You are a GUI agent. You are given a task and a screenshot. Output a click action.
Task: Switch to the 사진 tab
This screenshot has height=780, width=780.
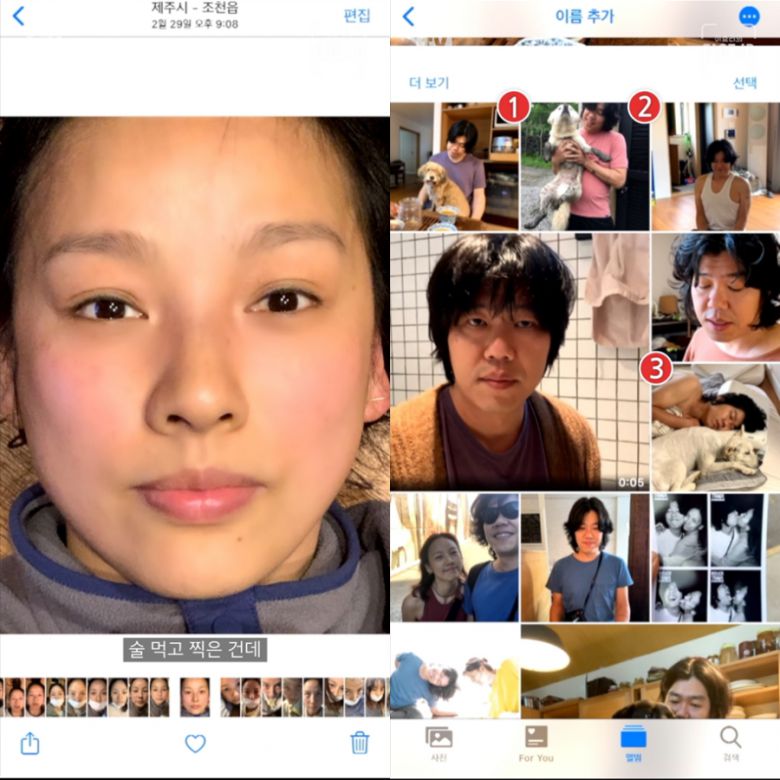(439, 744)
